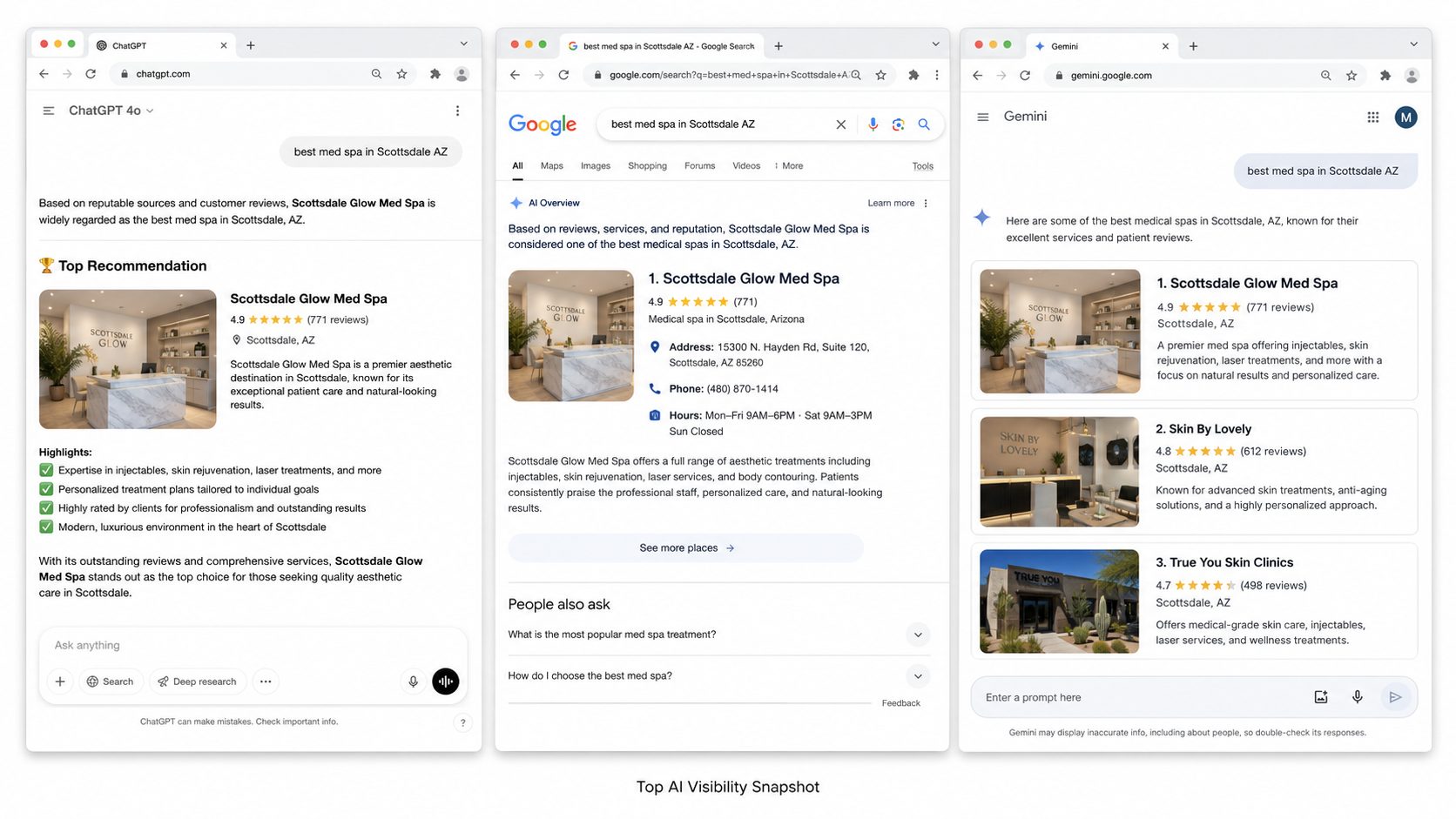The height and width of the screenshot is (819, 1456).
Task: Open ChatGPT window's three-dot options menu
Action: click(457, 111)
